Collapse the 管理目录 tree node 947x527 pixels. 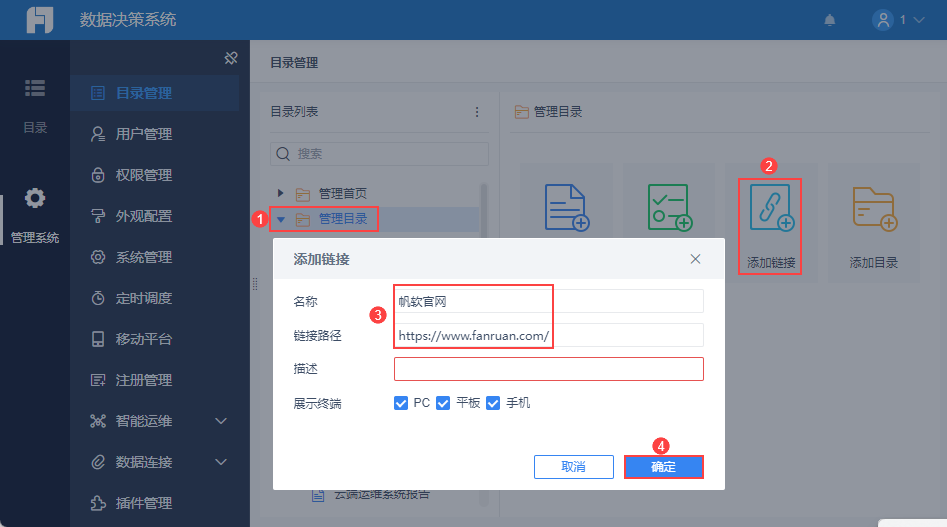(x=281, y=220)
